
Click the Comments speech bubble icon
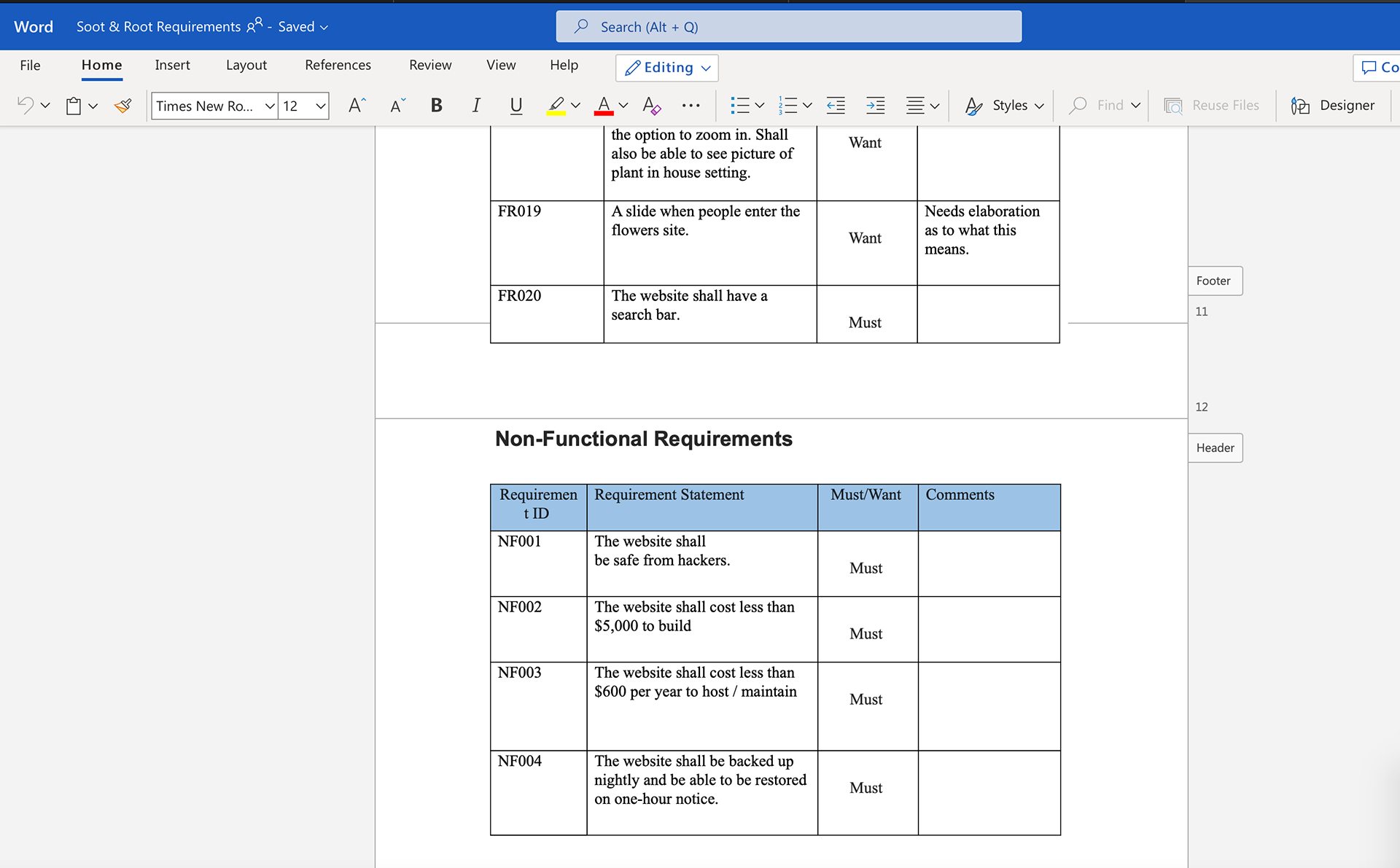click(x=1369, y=67)
